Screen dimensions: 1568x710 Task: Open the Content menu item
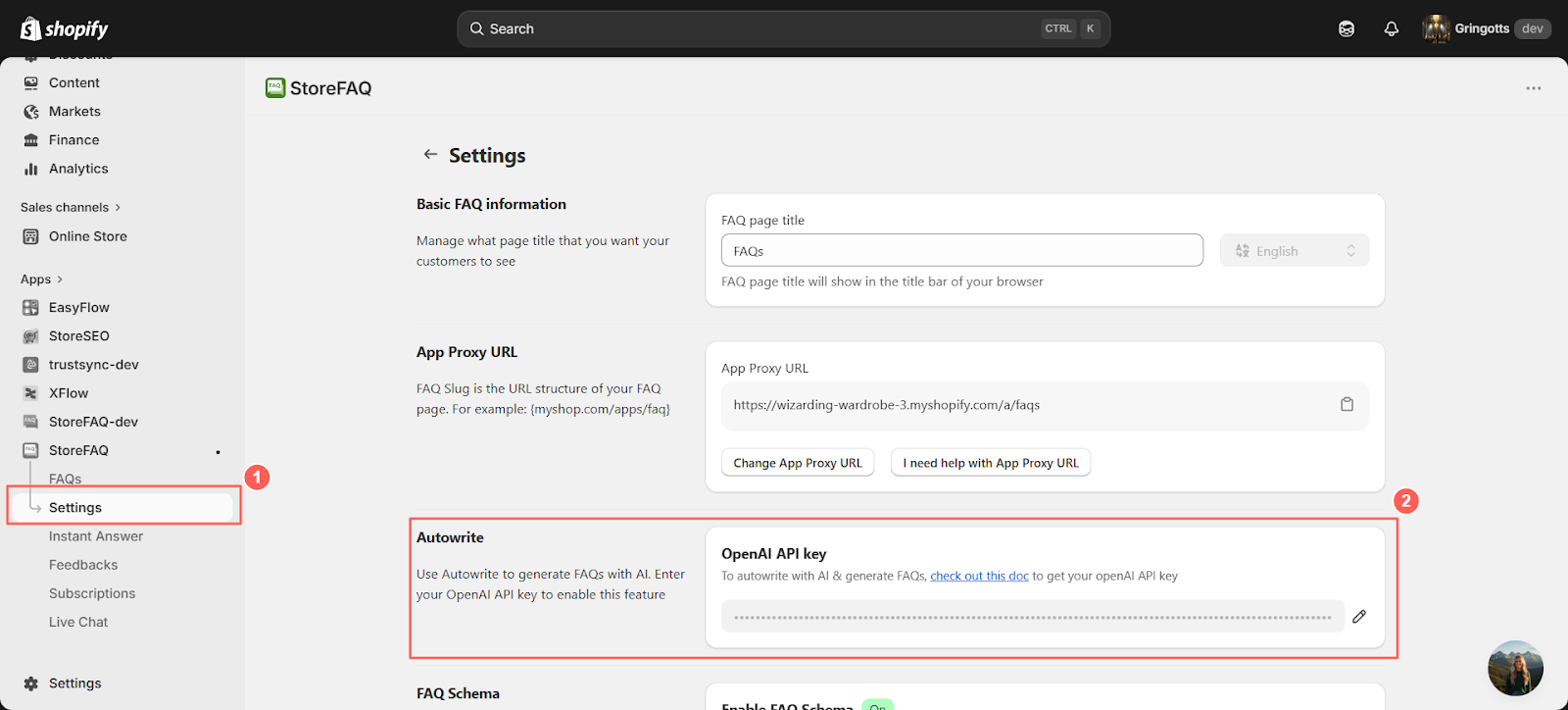[74, 83]
